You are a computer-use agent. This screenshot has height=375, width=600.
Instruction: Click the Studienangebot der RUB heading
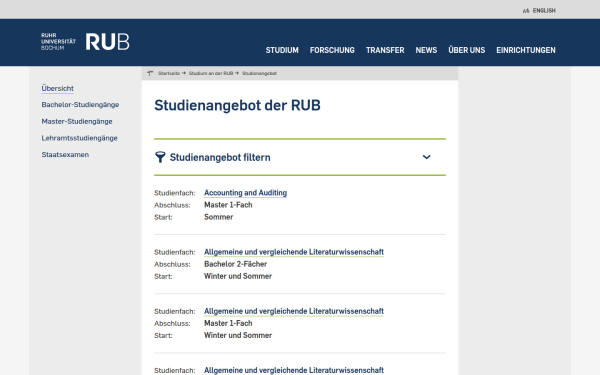coord(237,105)
